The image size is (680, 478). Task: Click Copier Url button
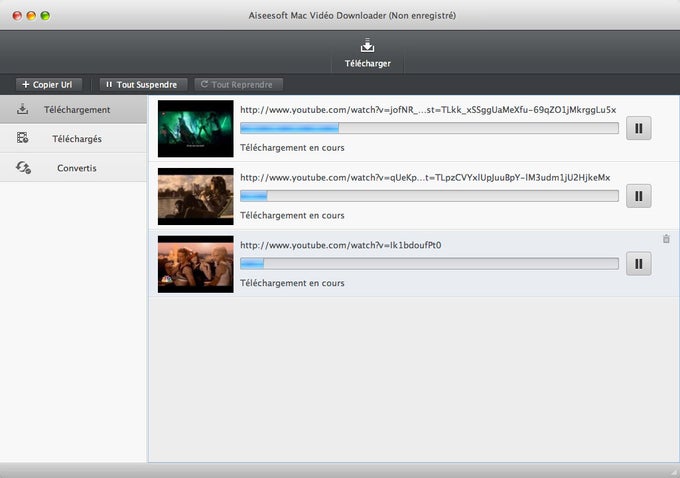[49, 85]
